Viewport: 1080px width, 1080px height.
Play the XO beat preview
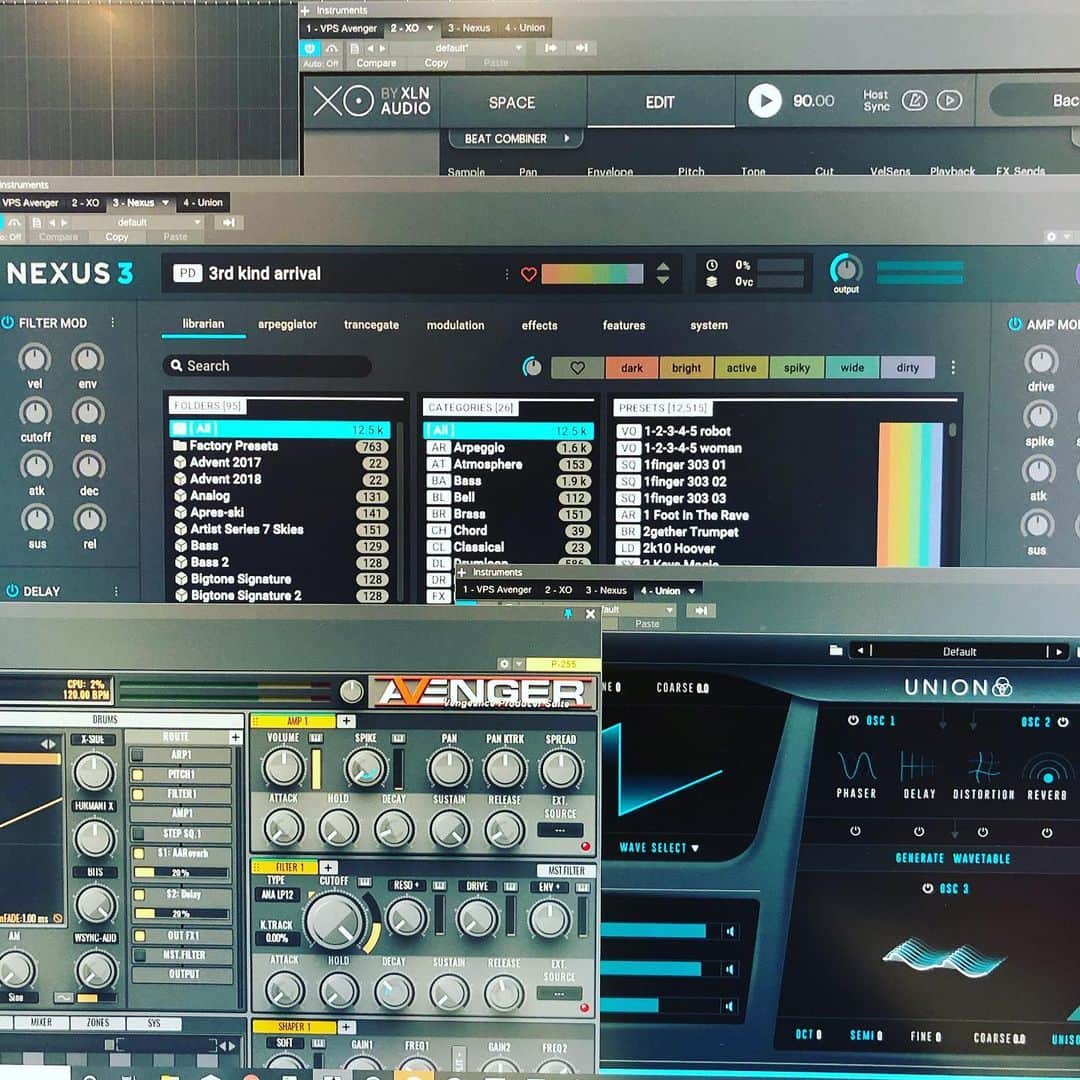pyautogui.click(x=765, y=101)
